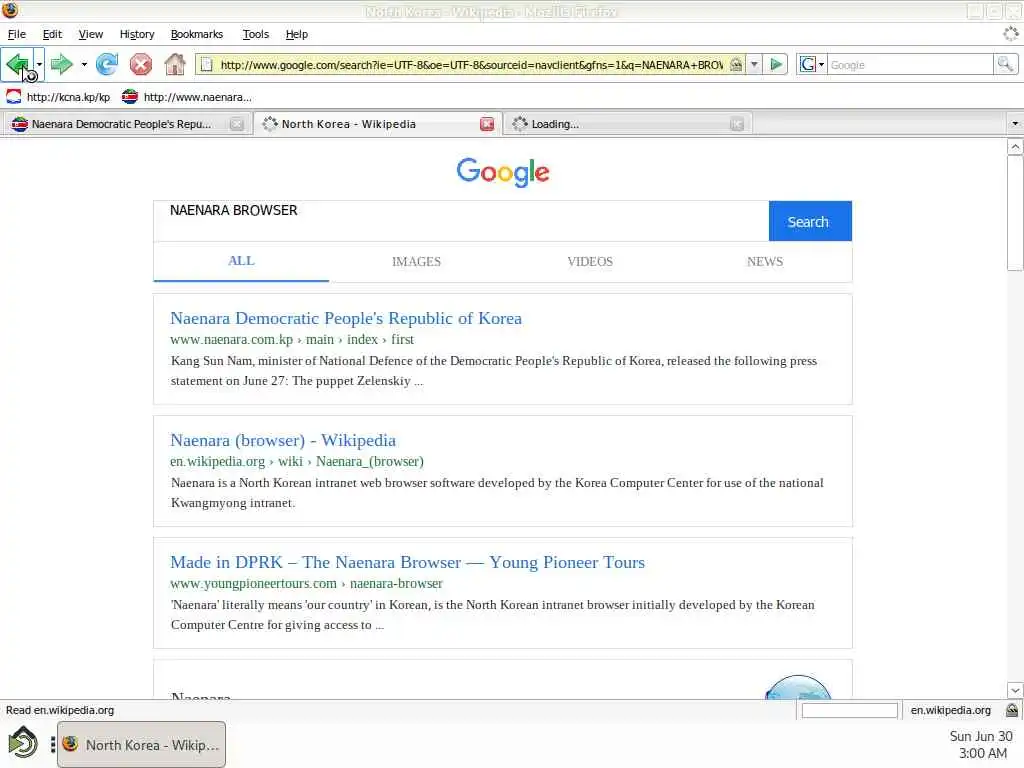
Task: Click the status bar progress field
Action: pos(849,711)
